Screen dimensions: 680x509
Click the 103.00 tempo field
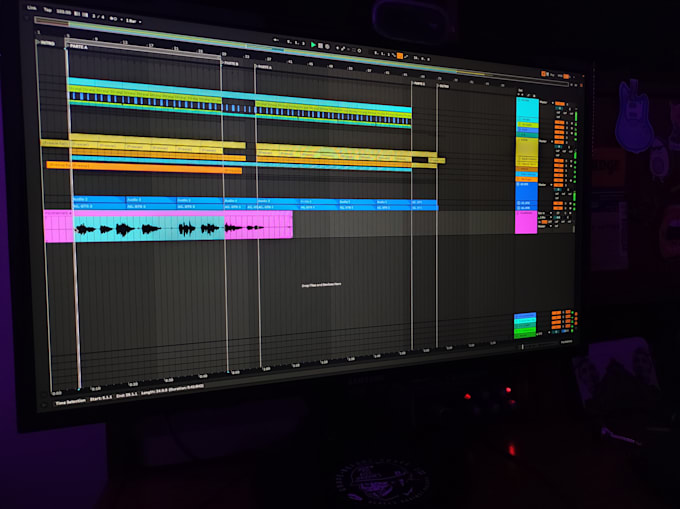64,12
